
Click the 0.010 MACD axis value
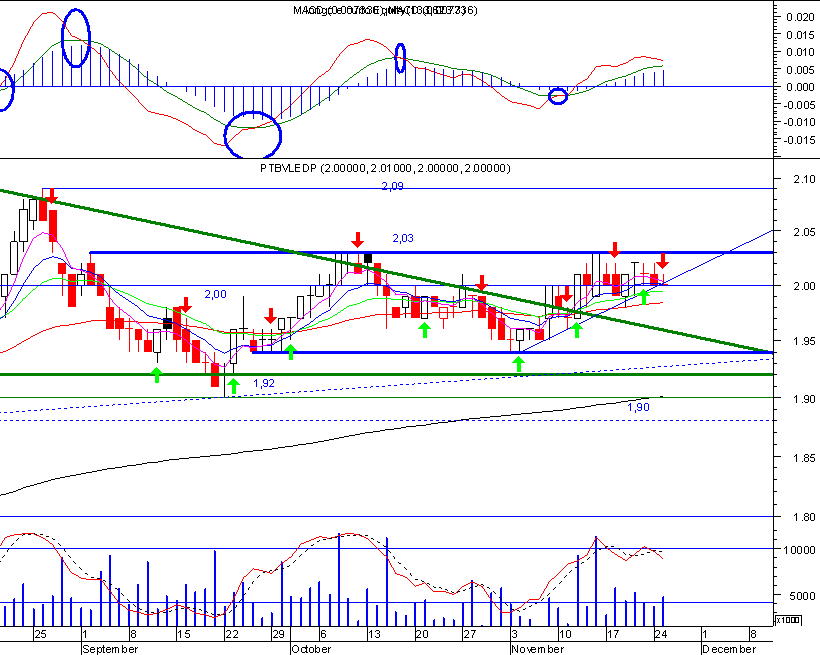coord(800,52)
